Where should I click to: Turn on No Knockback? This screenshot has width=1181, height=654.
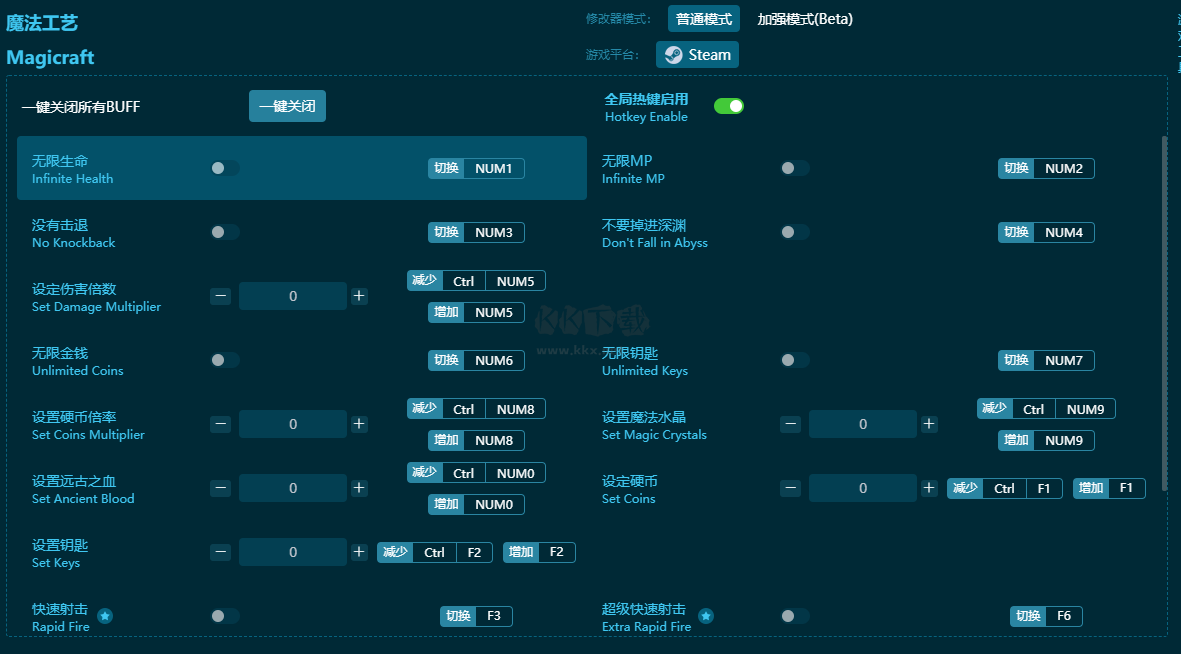224,232
